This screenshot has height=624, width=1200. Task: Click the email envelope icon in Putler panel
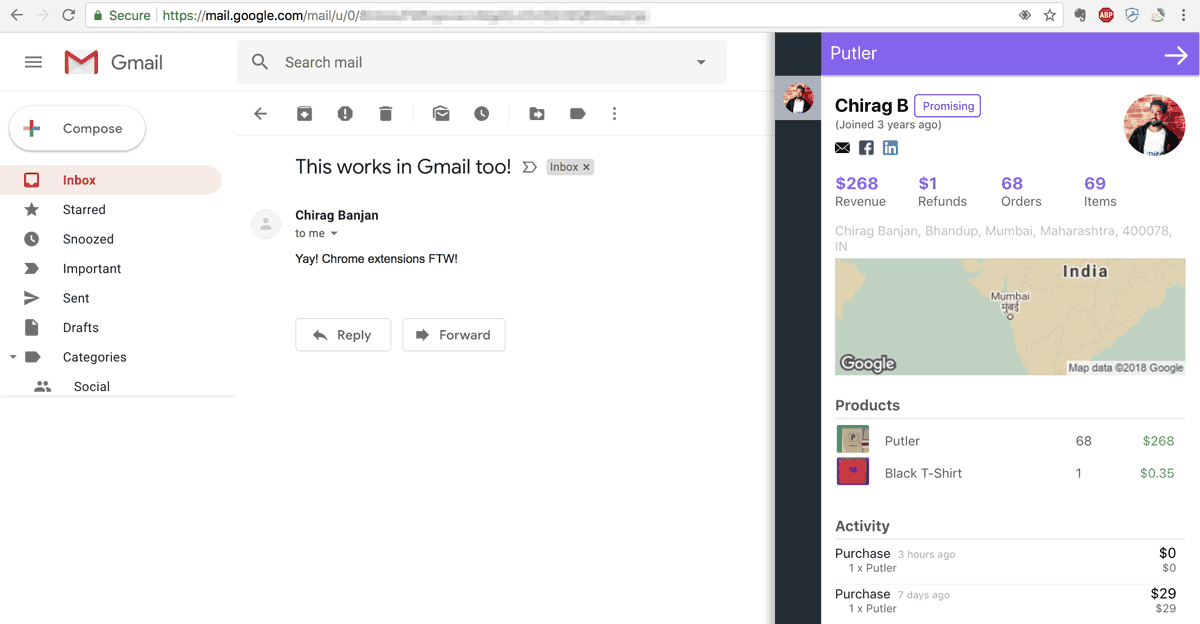tap(842, 147)
